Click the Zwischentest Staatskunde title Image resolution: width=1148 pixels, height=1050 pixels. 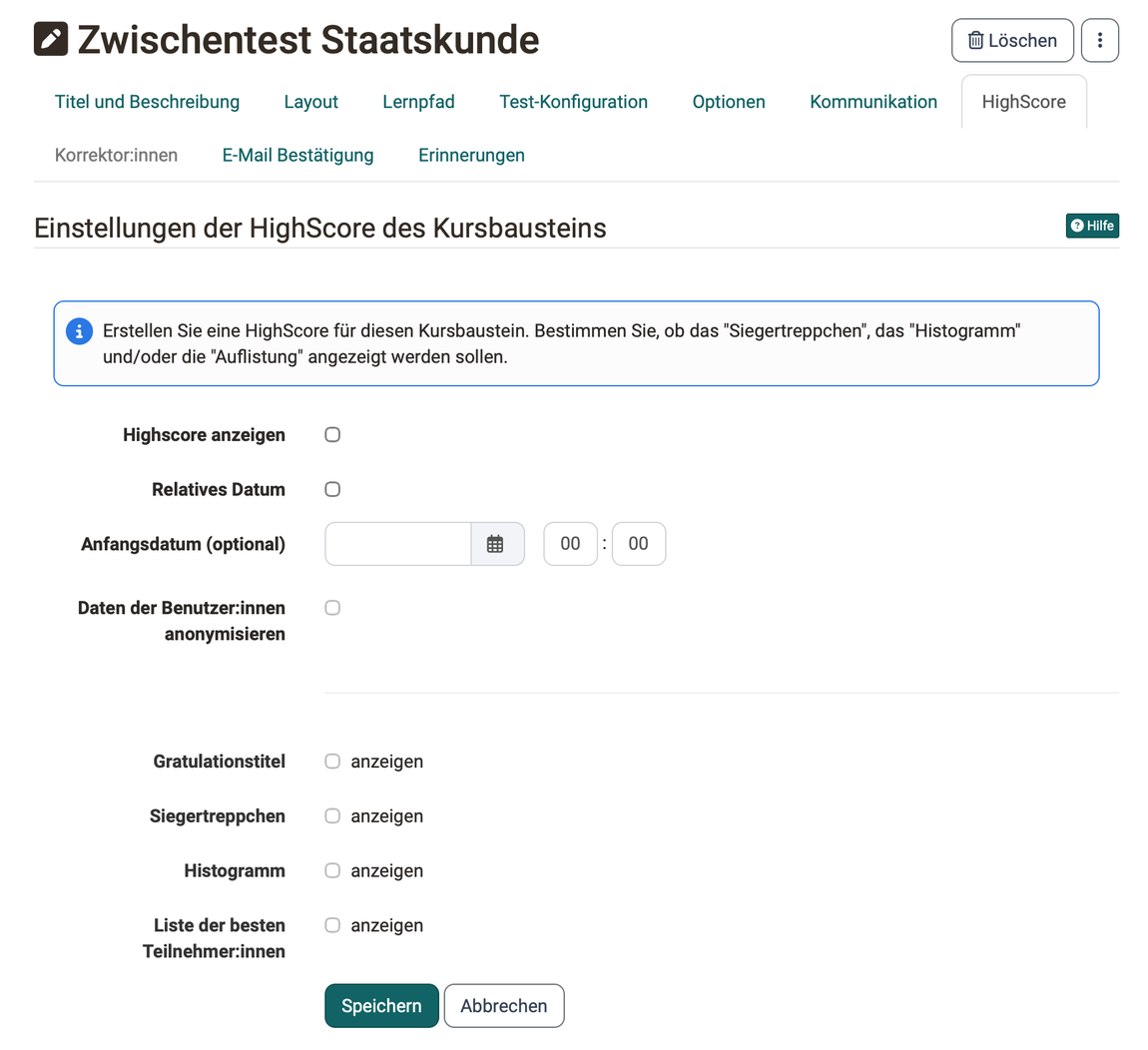pos(308,40)
